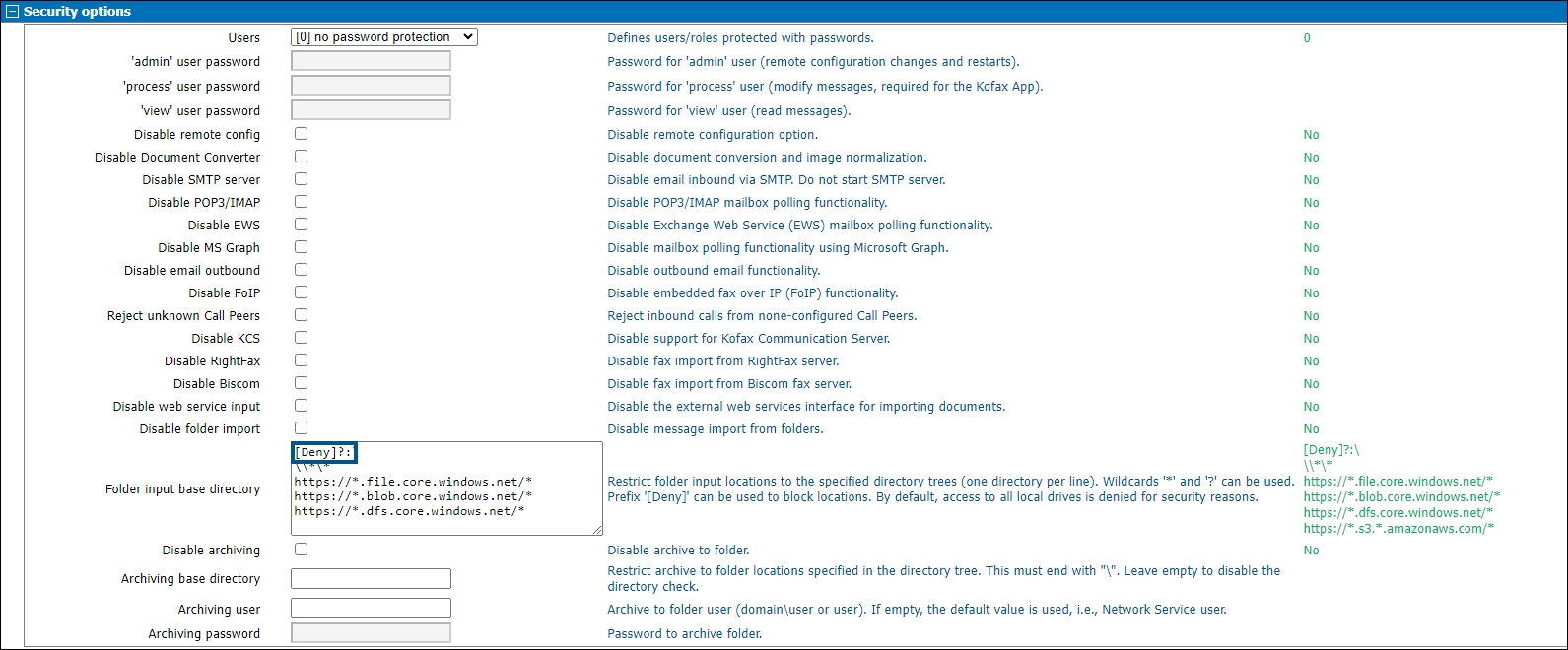This screenshot has height=650, width=1568.
Task: Check the Disable MS Graph box
Action: tap(301, 247)
